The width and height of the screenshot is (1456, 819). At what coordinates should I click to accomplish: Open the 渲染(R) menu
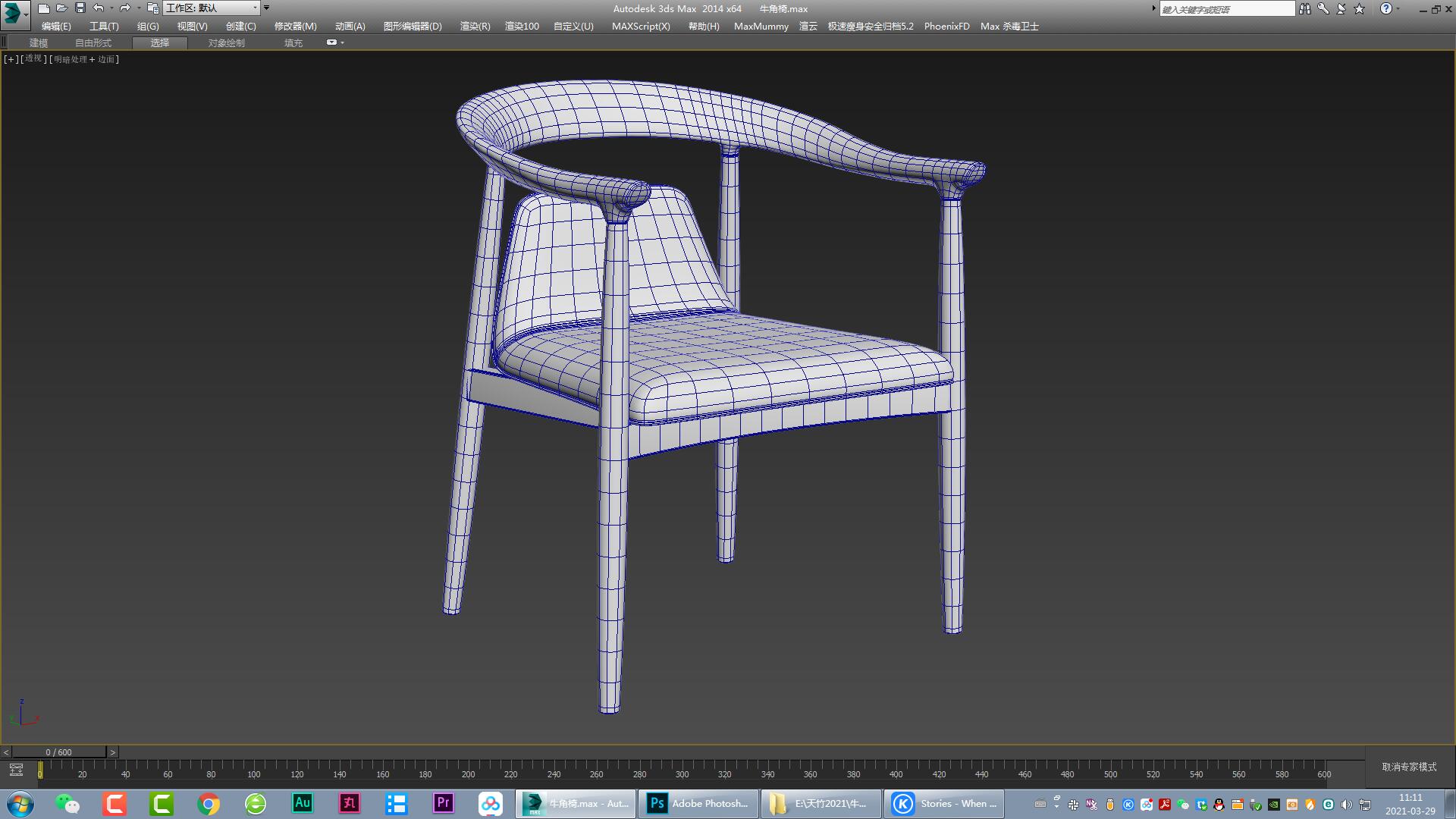[473, 26]
